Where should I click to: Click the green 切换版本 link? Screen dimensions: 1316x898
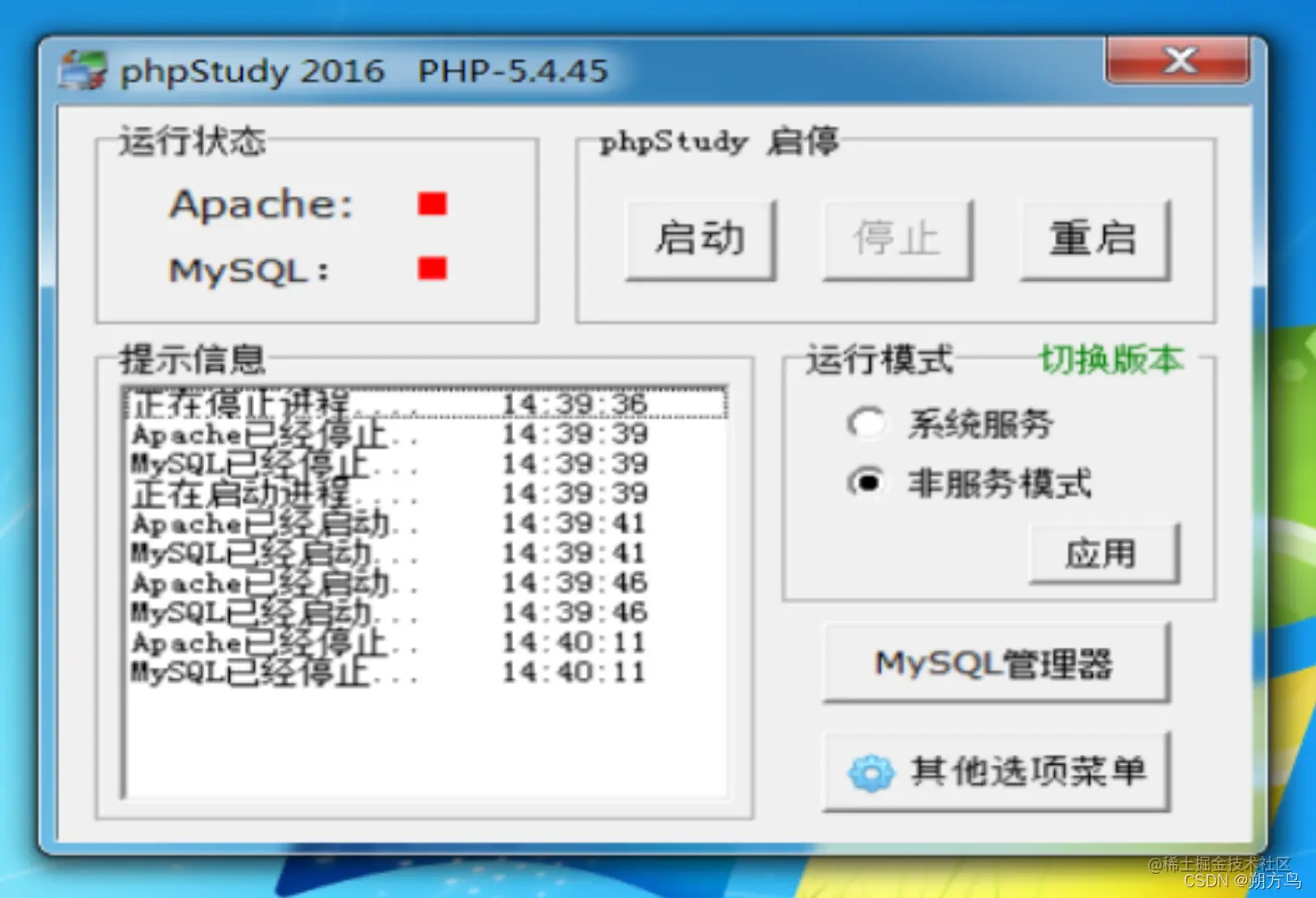(x=1112, y=360)
